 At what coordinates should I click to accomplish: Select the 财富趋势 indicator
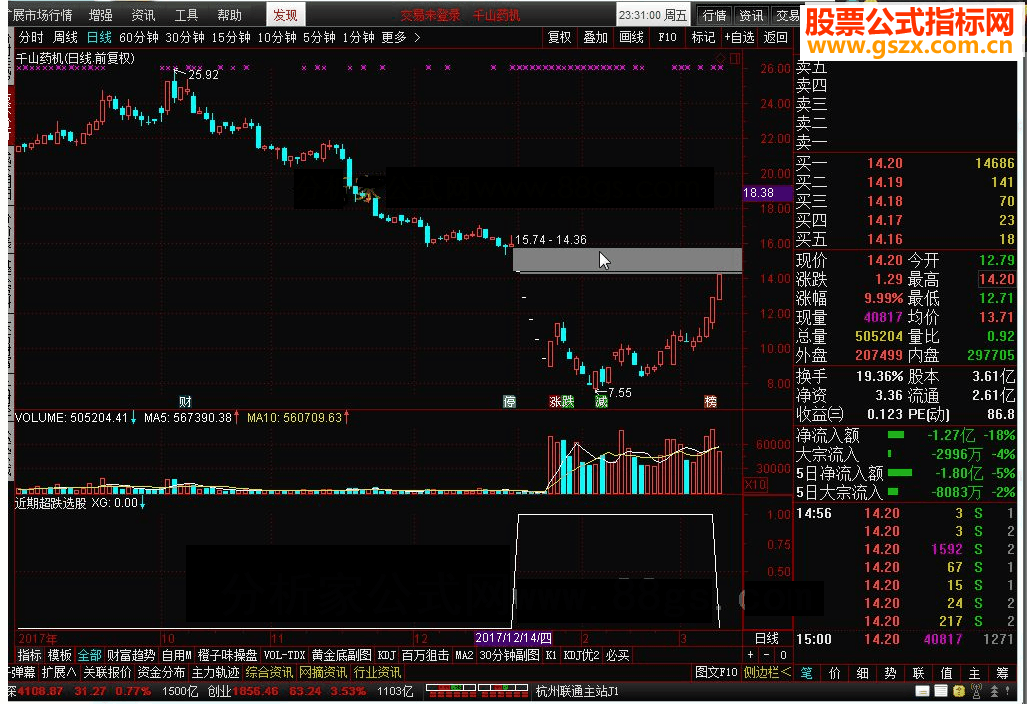point(131,656)
